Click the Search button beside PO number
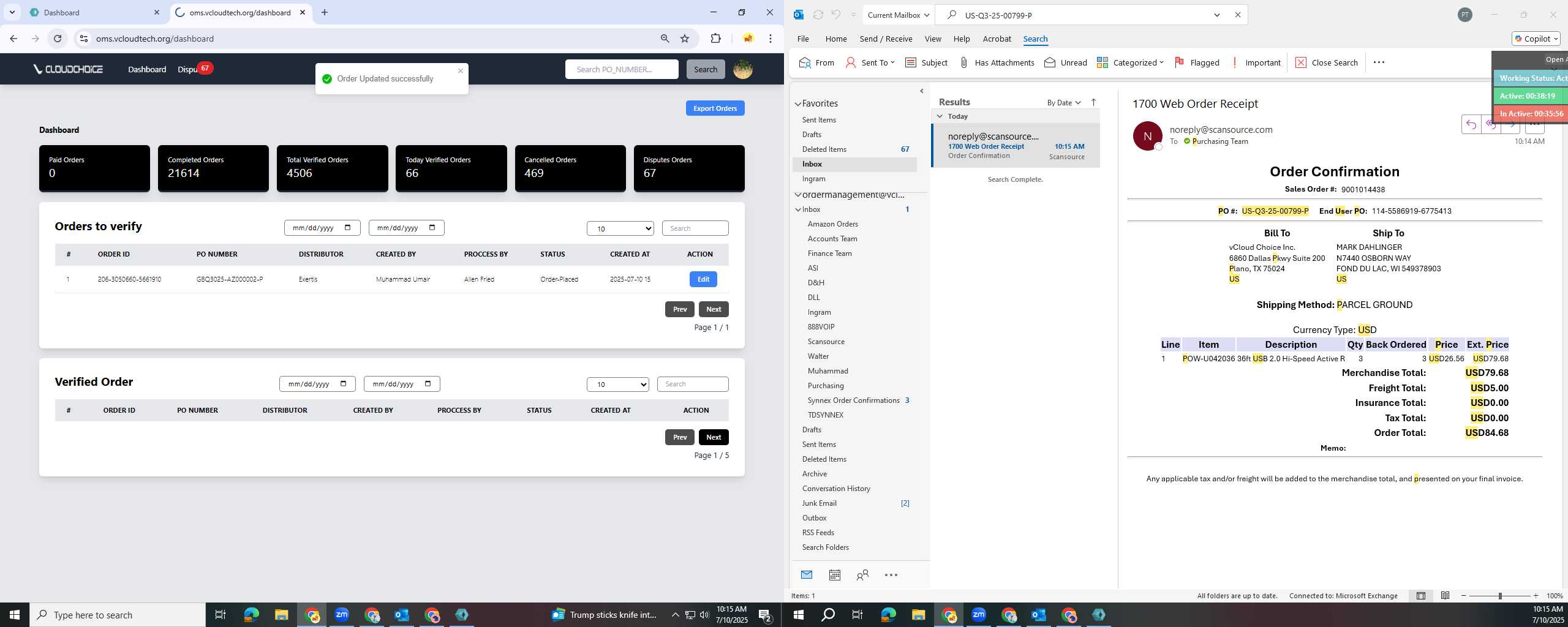Screen dimensions: 1568x627 click(x=705, y=69)
